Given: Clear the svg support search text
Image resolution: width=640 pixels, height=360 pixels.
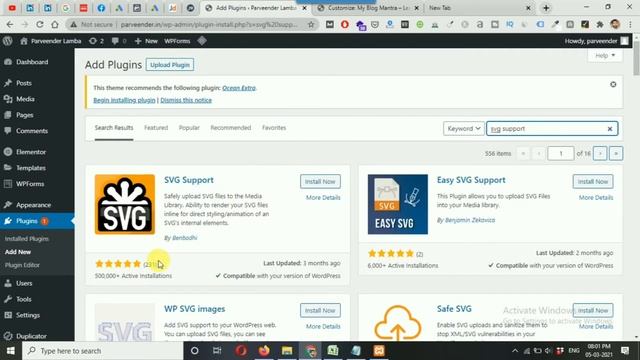Looking at the screenshot, I should click(x=610, y=129).
